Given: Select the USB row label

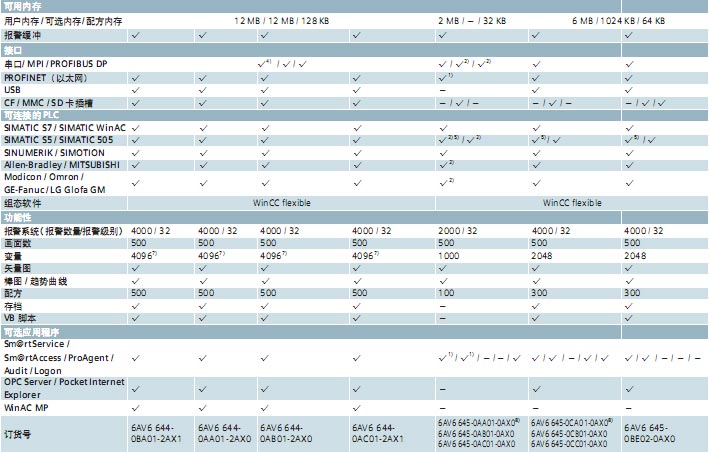Looking at the screenshot, I should click(x=12, y=90).
